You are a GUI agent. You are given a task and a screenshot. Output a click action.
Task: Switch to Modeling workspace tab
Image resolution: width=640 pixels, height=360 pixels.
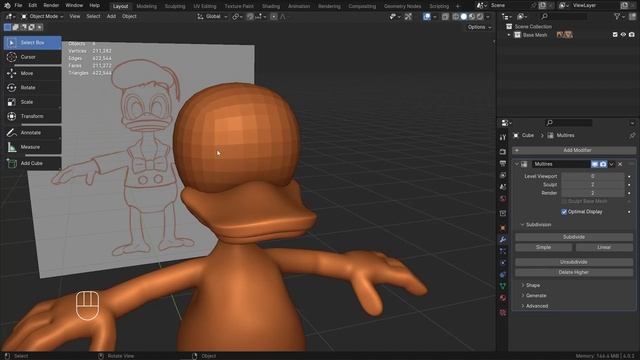[147, 6]
